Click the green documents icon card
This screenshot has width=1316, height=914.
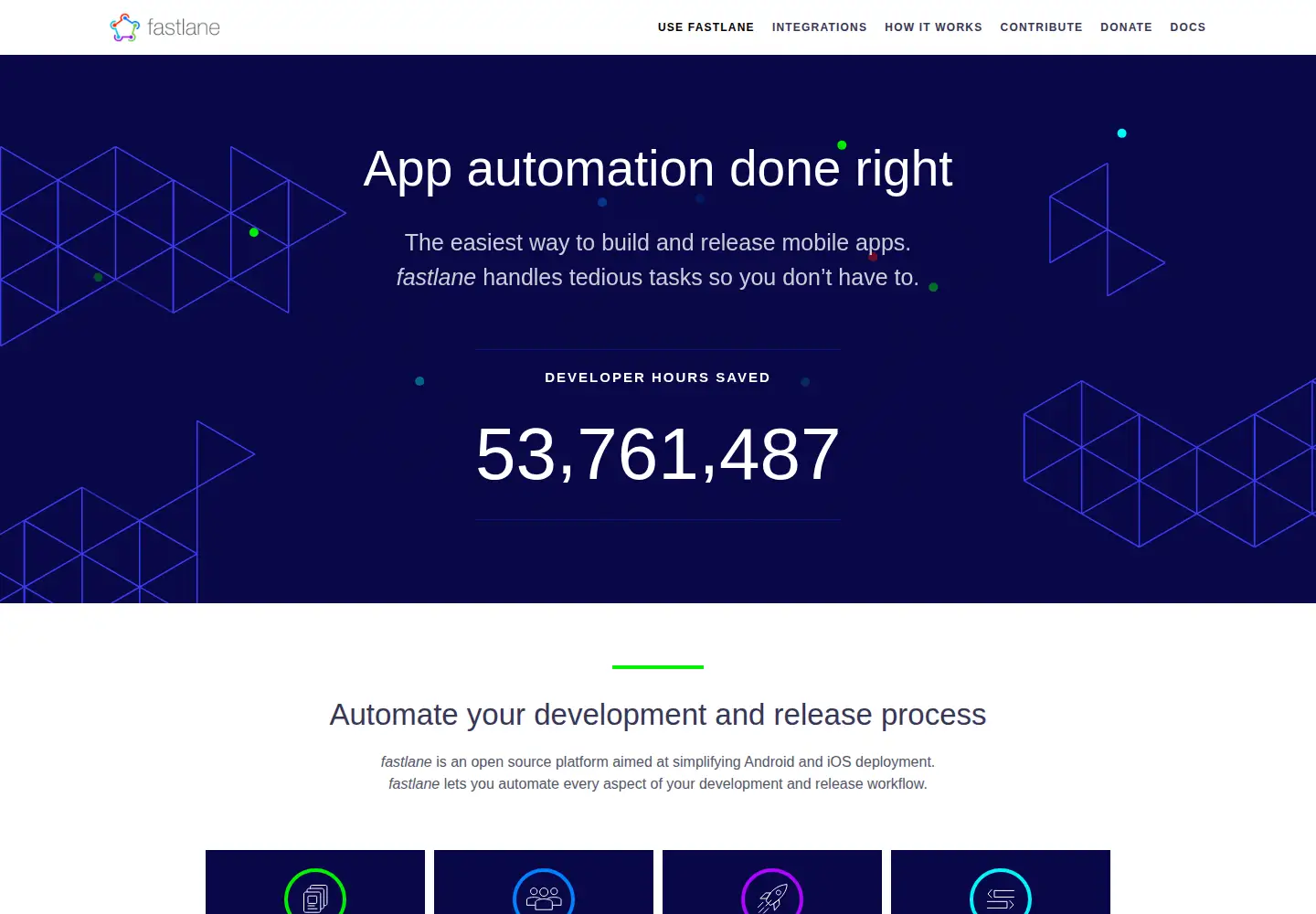click(315, 882)
